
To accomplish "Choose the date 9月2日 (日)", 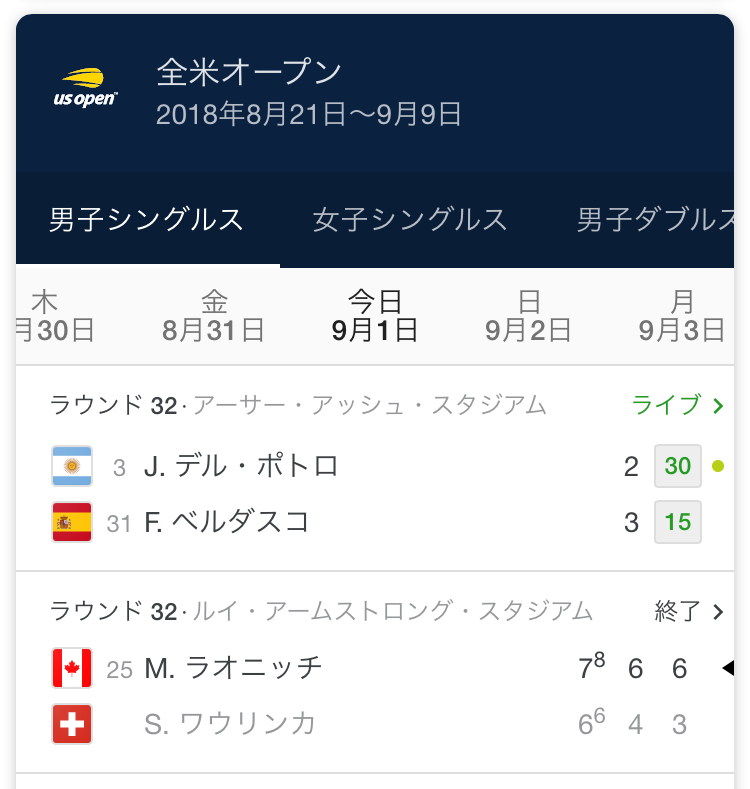I will pos(529,316).
